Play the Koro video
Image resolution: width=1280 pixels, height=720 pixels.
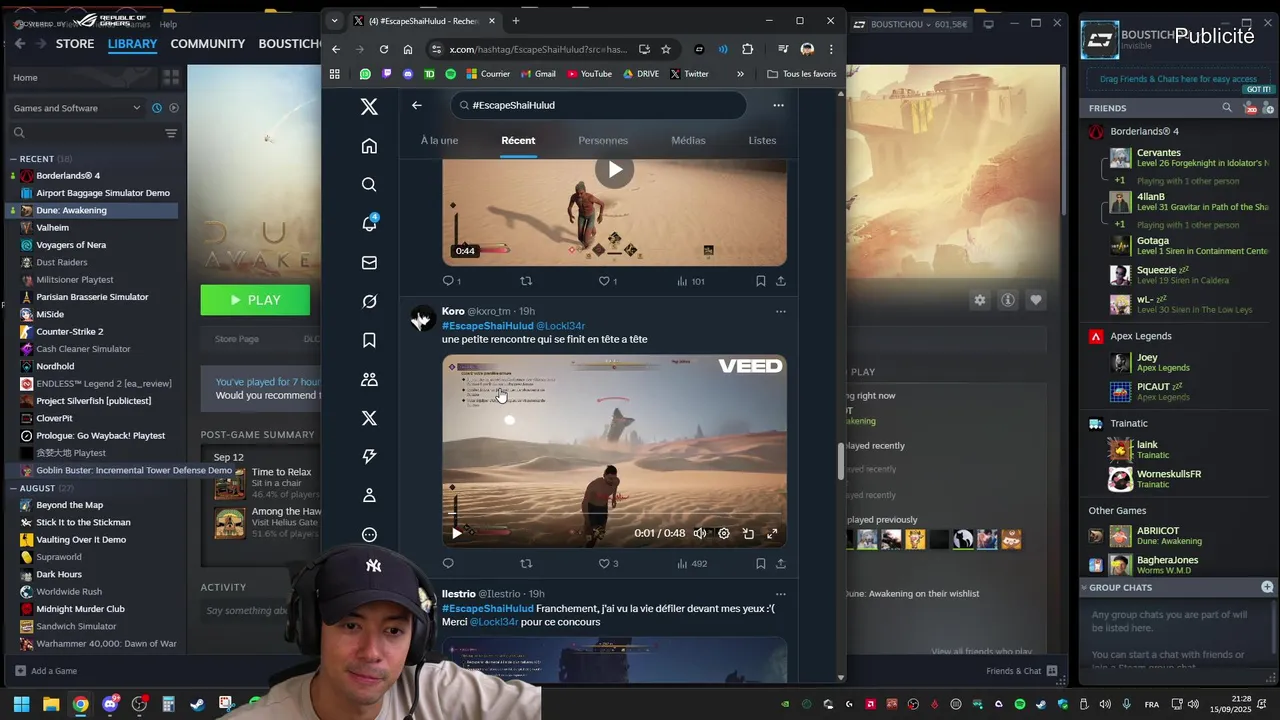[x=456, y=533]
